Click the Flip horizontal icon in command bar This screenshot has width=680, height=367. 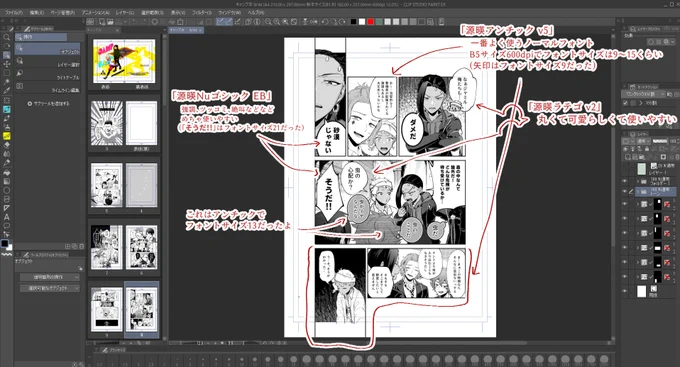click(x=314, y=22)
